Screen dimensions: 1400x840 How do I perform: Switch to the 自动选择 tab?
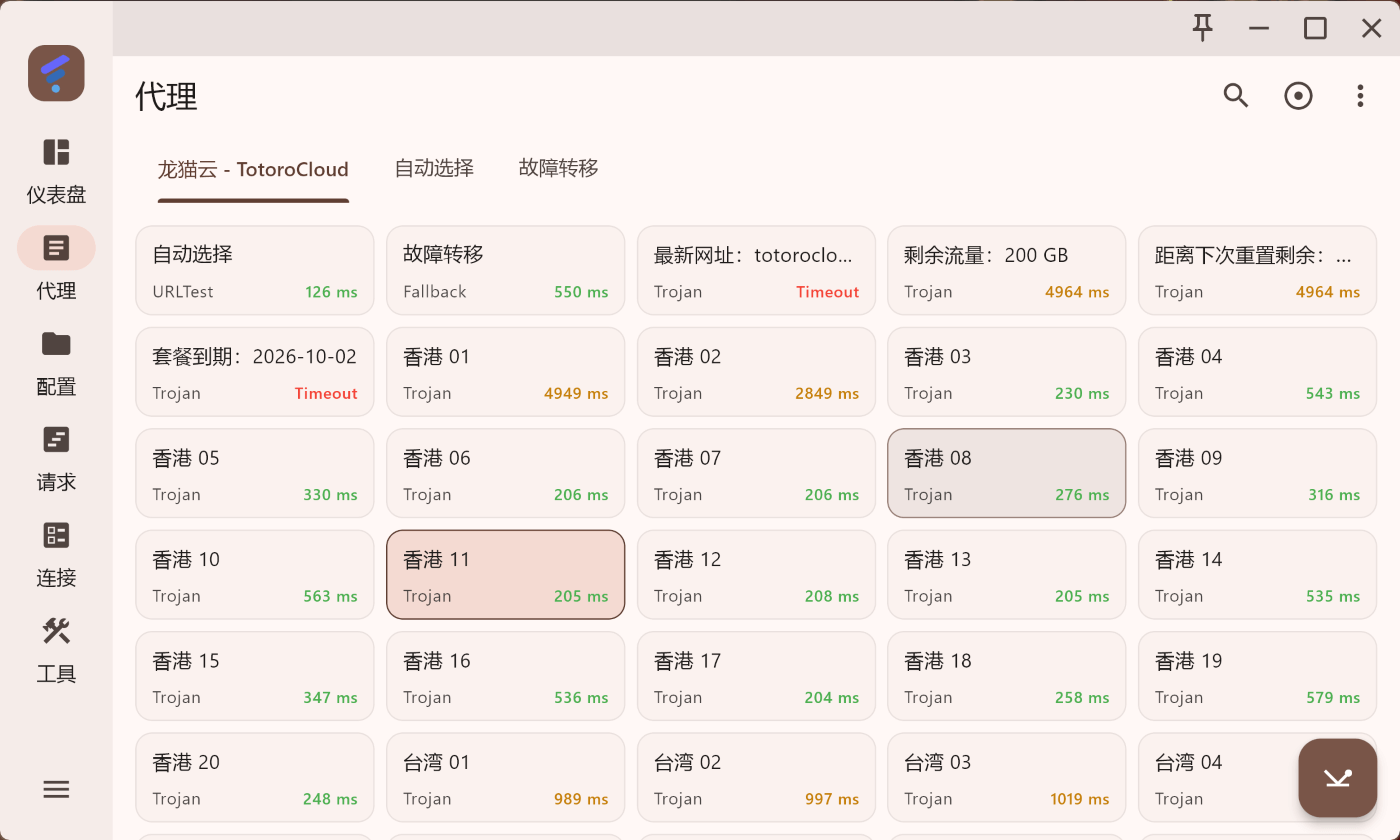(434, 168)
